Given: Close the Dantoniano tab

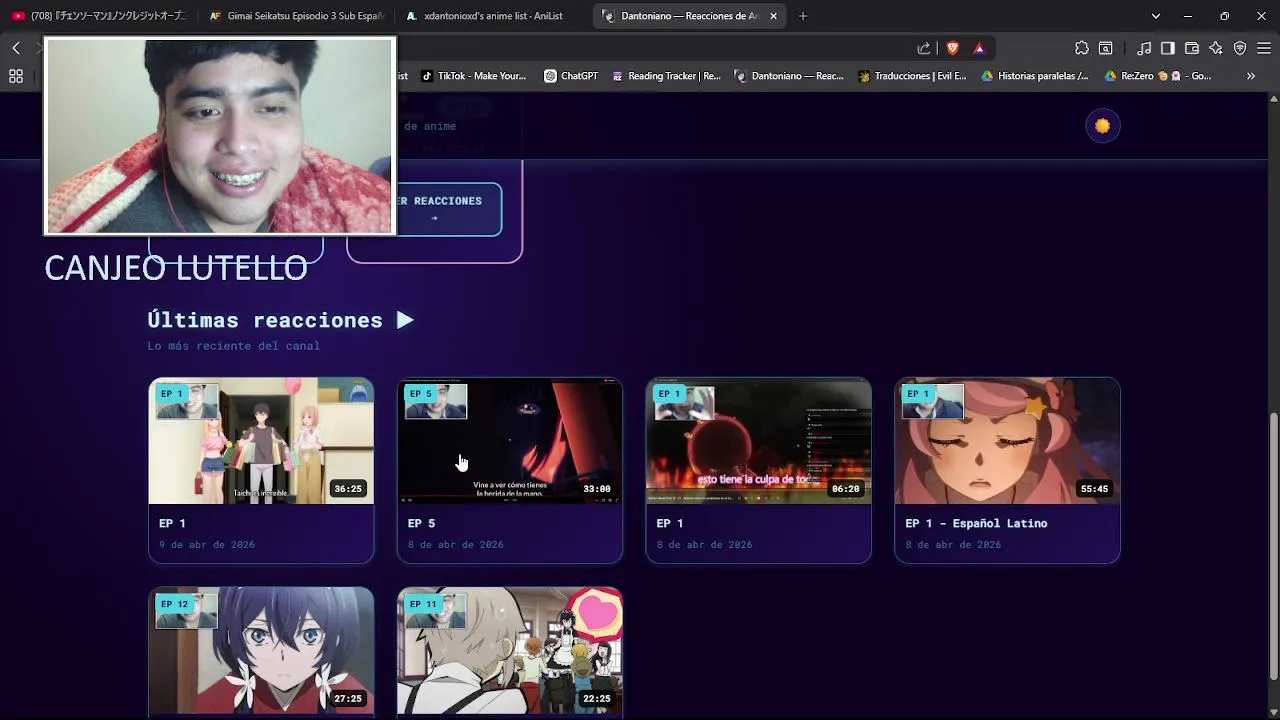Looking at the screenshot, I should point(773,16).
